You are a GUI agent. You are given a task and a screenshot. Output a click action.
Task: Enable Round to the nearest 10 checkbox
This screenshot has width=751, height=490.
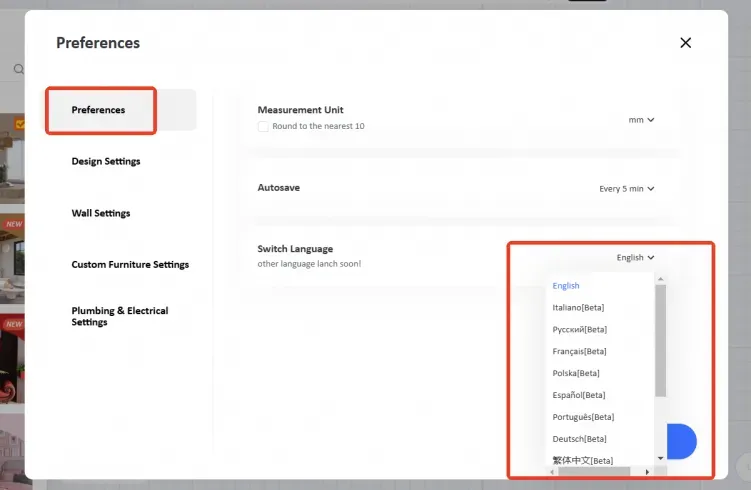click(x=263, y=126)
